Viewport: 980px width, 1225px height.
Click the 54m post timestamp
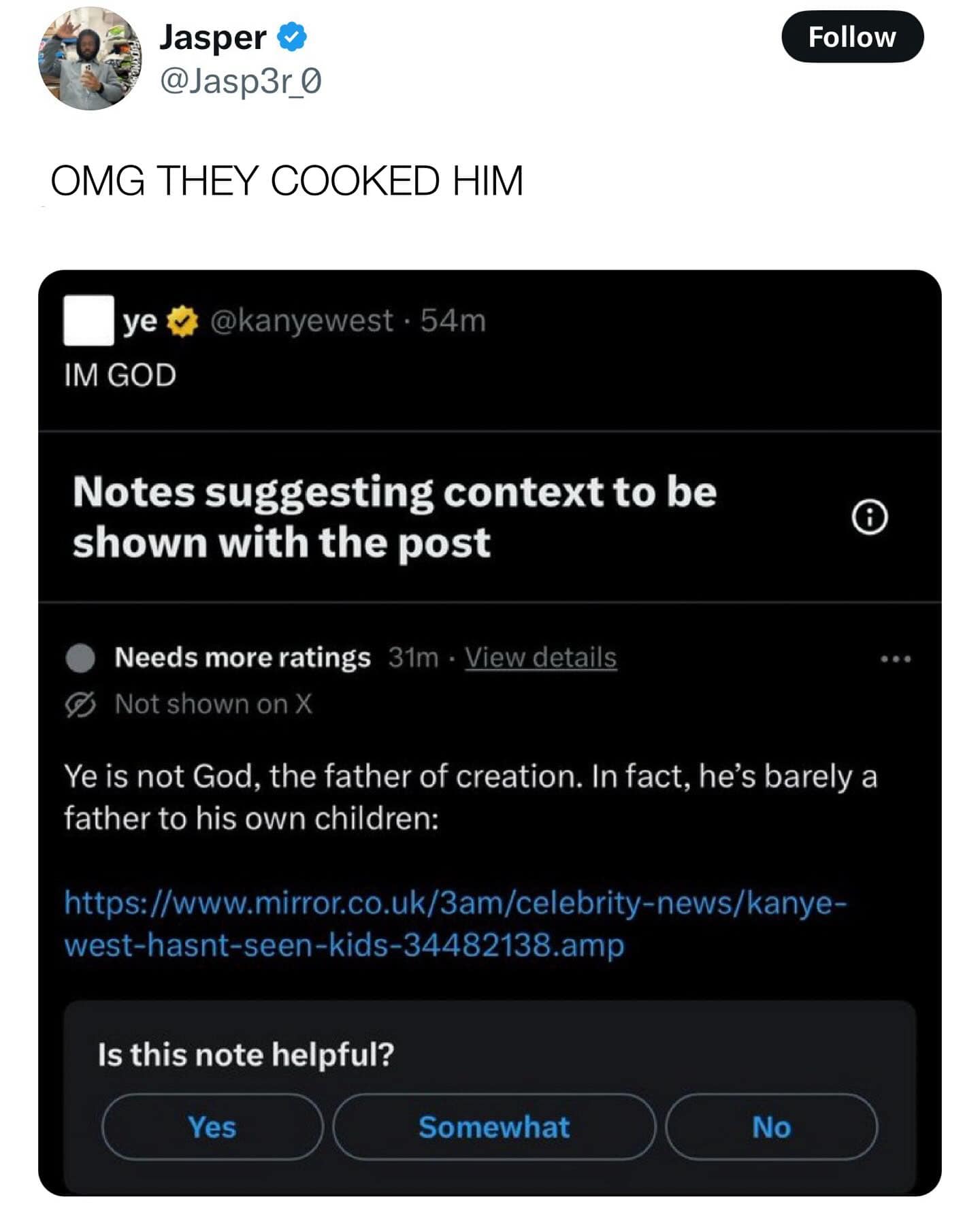click(x=453, y=321)
